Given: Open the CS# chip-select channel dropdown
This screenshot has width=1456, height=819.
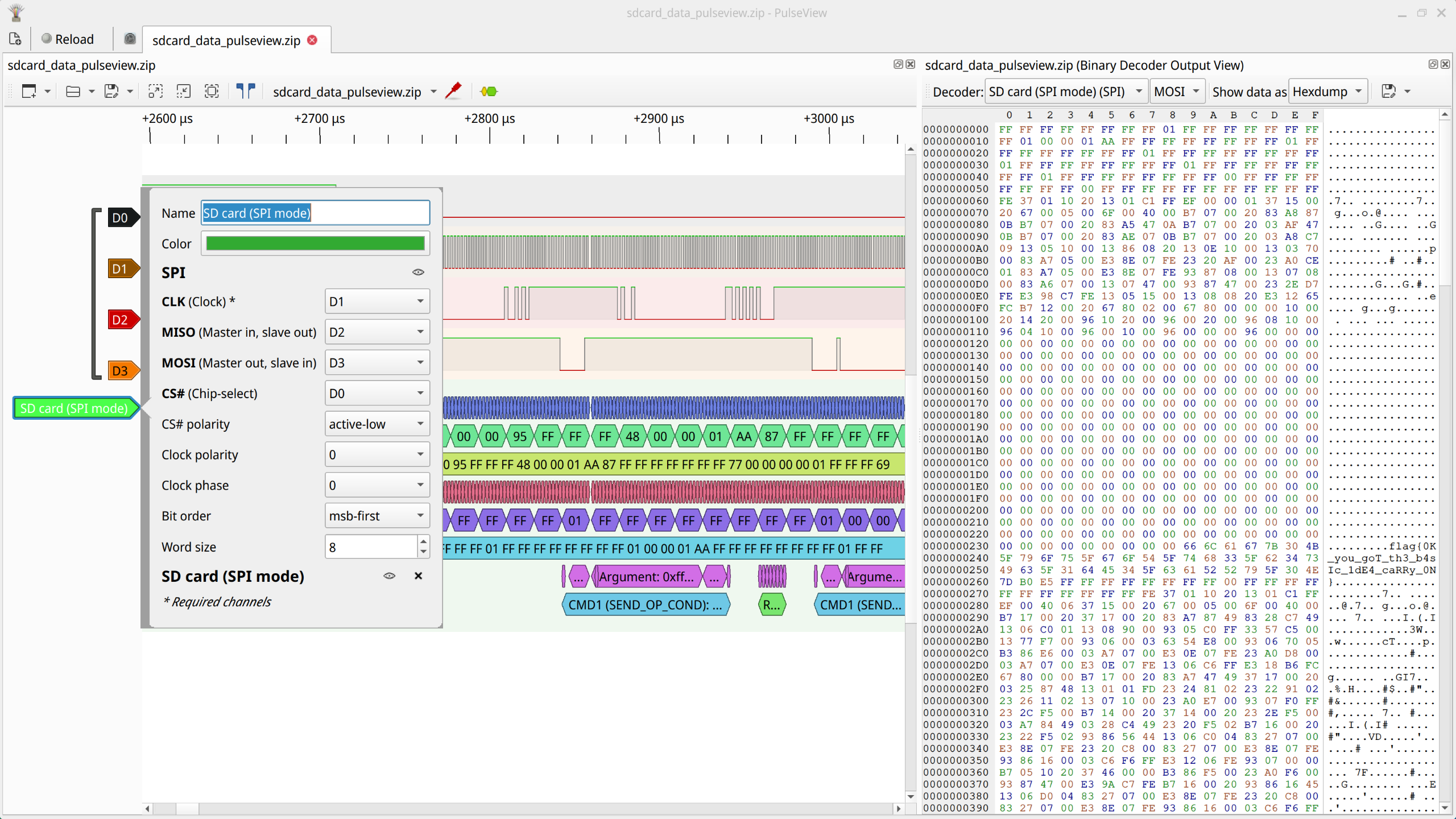Looking at the screenshot, I should (377, 394).
